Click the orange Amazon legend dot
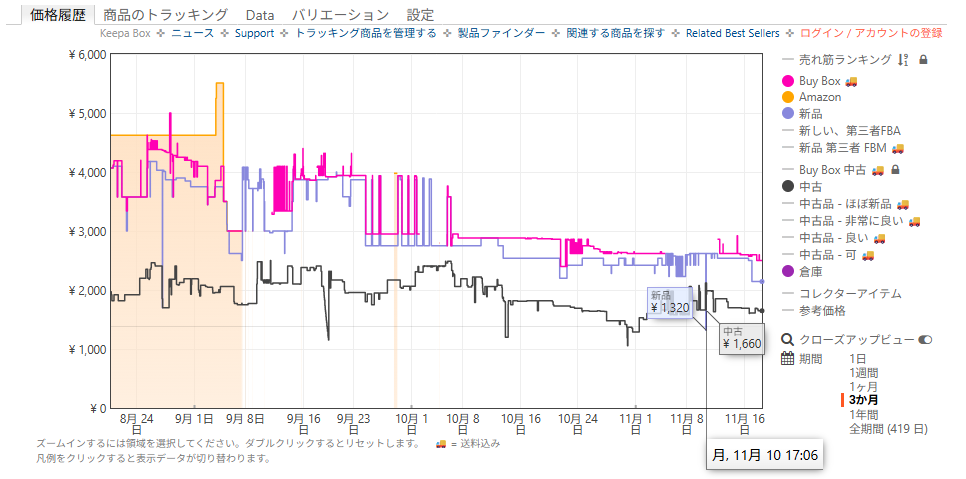966x479 pixels. tap(787, 97)
